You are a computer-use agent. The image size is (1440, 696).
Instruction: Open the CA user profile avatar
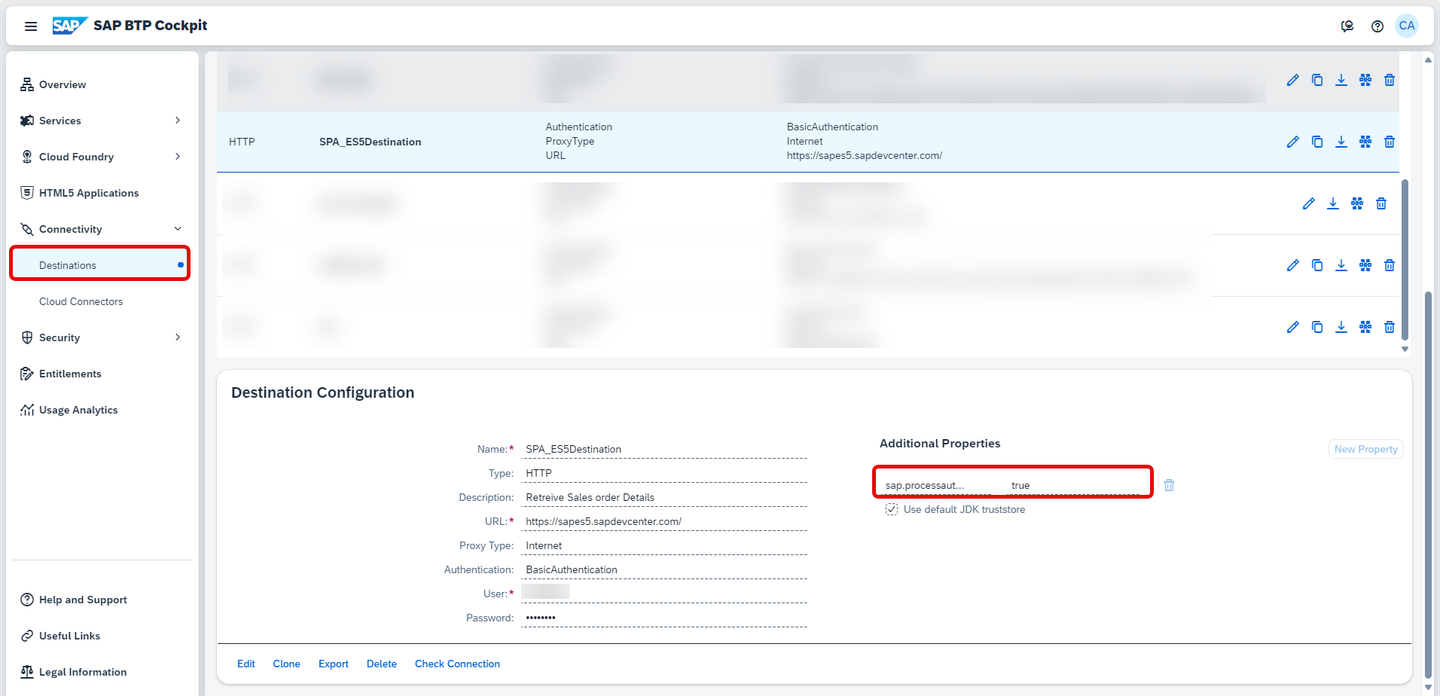pyautogui.click(x=1407, y=26)
